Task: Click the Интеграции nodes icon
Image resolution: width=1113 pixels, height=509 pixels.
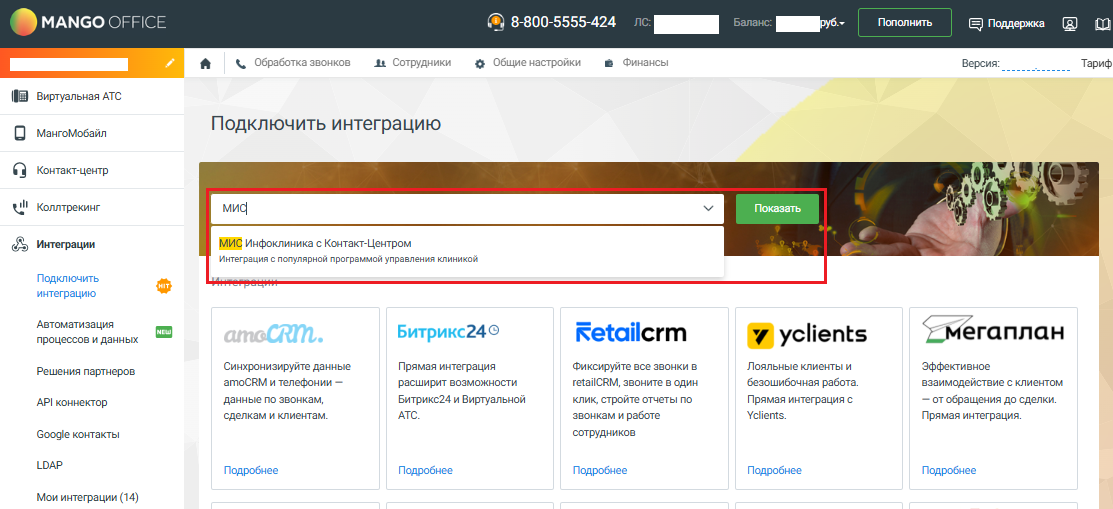Action: pyautogui.click(x=20, y=245)
